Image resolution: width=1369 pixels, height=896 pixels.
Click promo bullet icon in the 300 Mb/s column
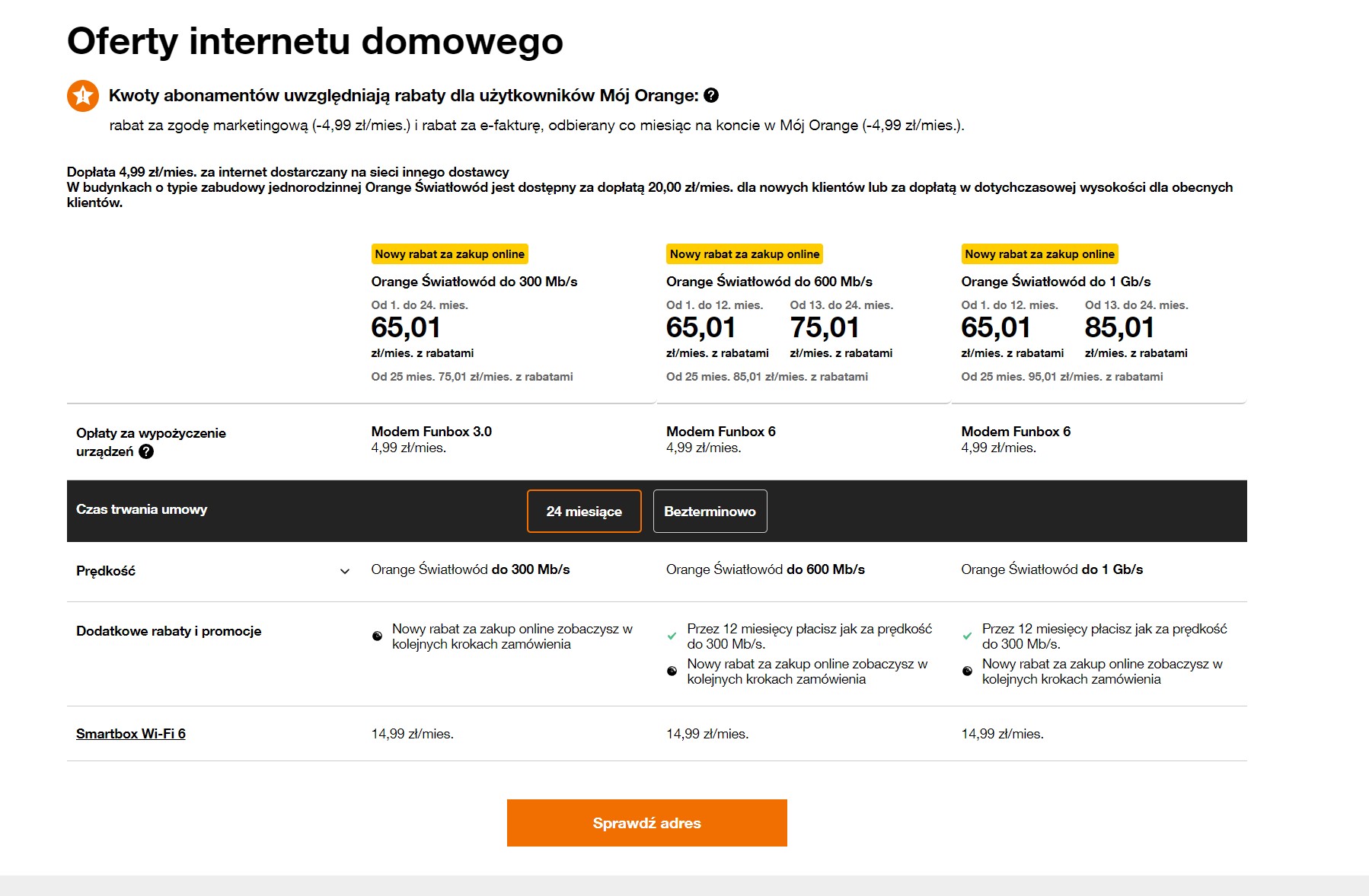click(377, 636)
